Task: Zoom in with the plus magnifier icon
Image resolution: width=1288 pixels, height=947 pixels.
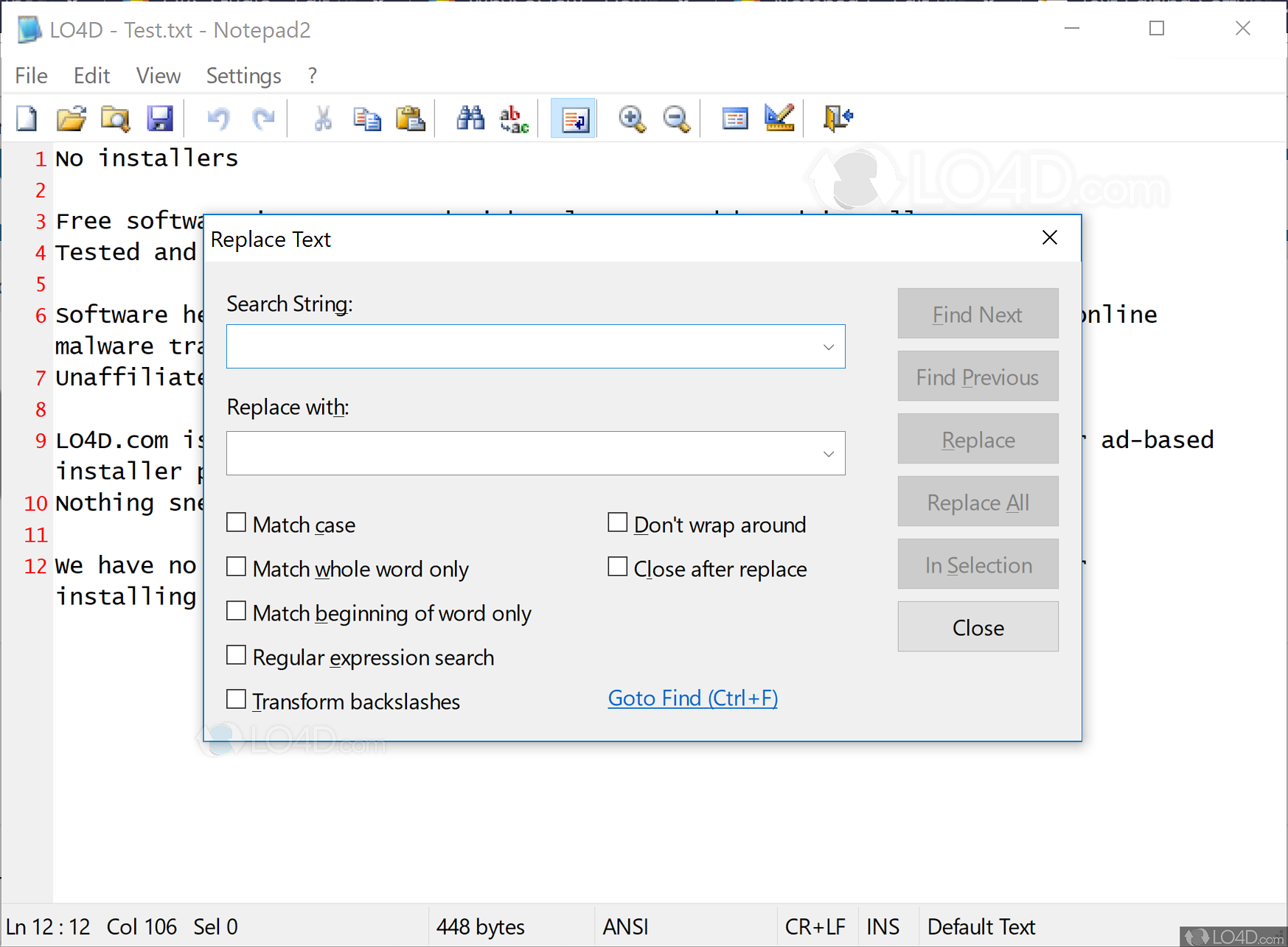Action: coord(632,118)
